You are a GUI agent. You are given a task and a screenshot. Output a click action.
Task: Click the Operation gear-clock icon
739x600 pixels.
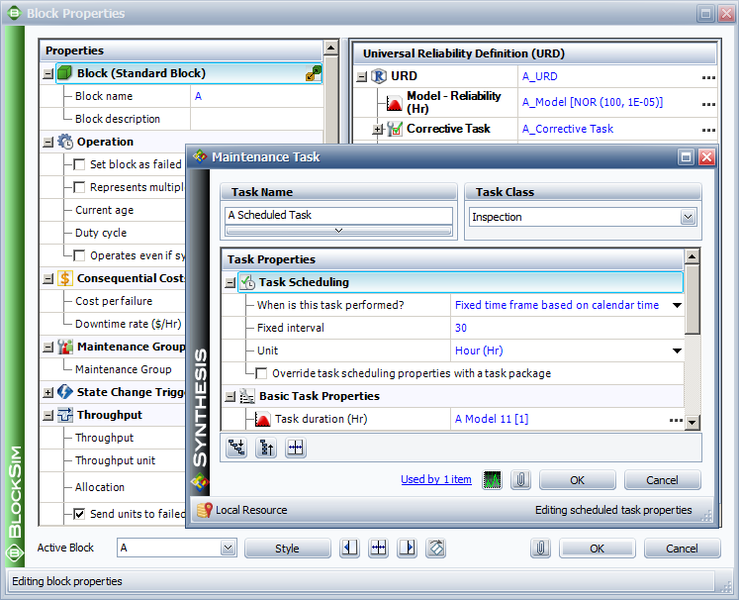[65, 141]
